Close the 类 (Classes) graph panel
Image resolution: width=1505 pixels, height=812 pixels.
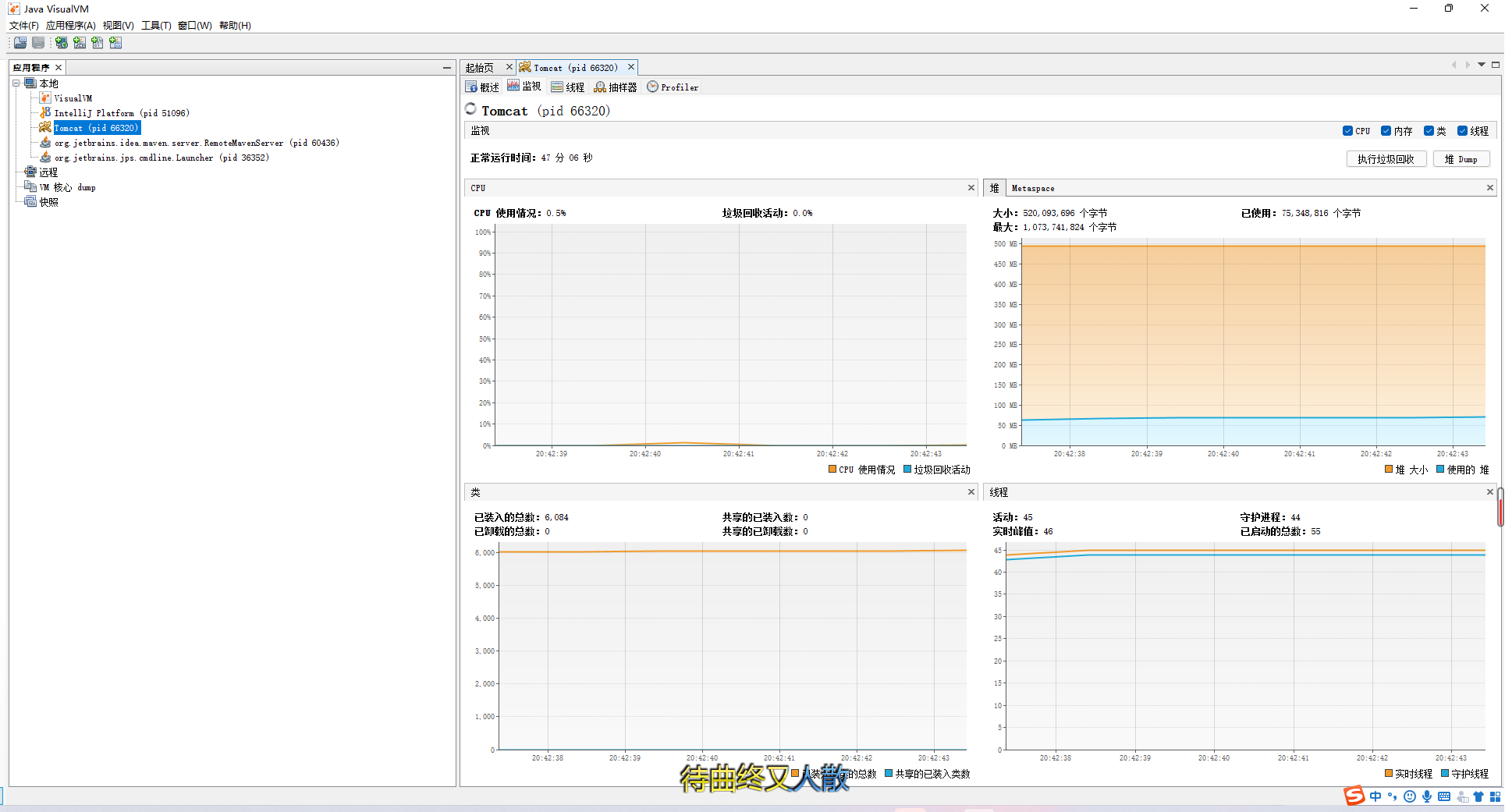coord(971,492)
